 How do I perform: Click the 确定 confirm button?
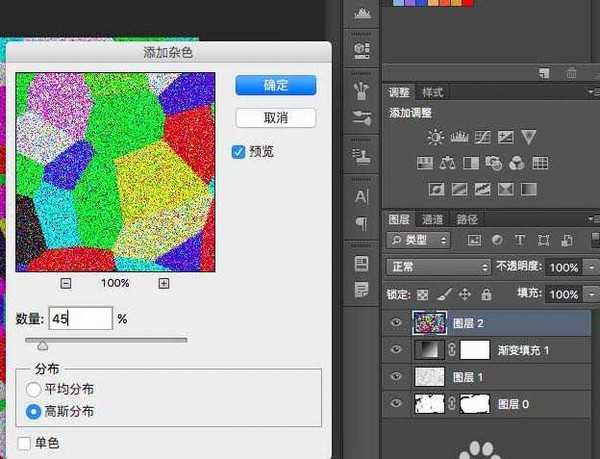[x=276, y=86]
